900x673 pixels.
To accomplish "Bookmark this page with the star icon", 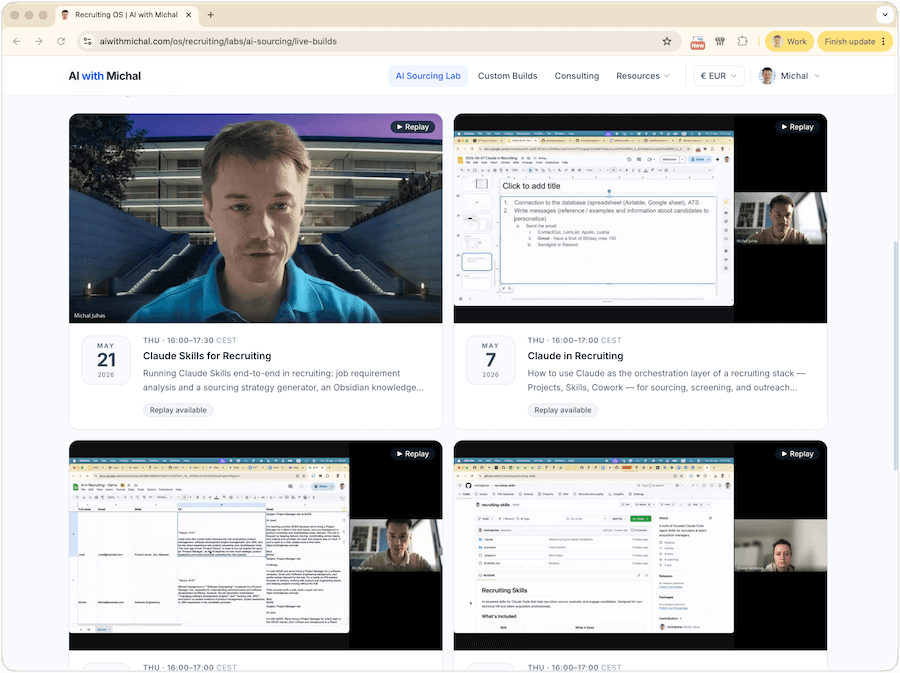I will point(666,41).
